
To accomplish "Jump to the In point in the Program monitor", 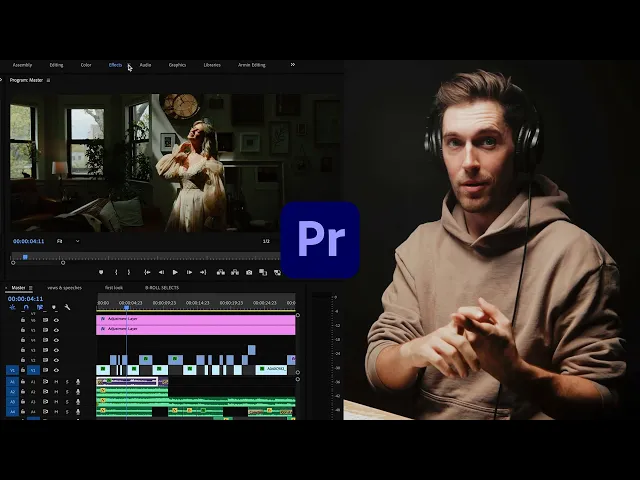I will point(147,272).
